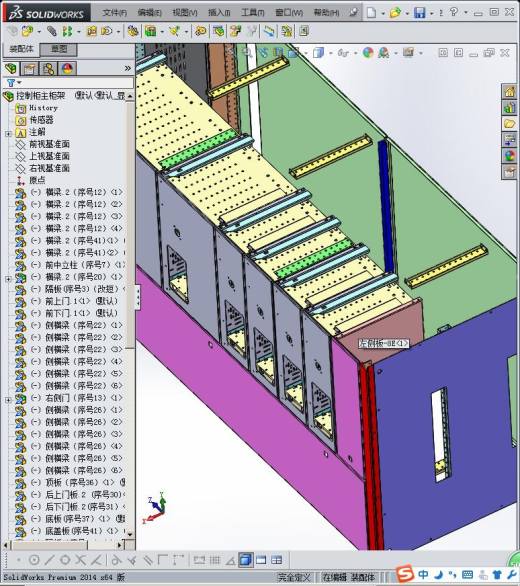Toggle two-view horizontal viewport layout
This screenshot has width=520, height=586.
coord(261,560)
